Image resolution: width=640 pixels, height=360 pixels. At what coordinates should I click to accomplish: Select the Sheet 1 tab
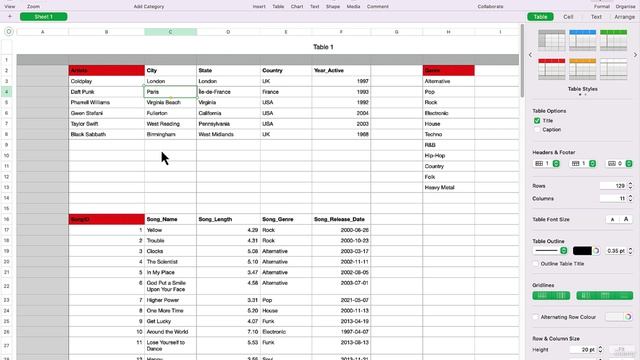(x=44, y=17)
